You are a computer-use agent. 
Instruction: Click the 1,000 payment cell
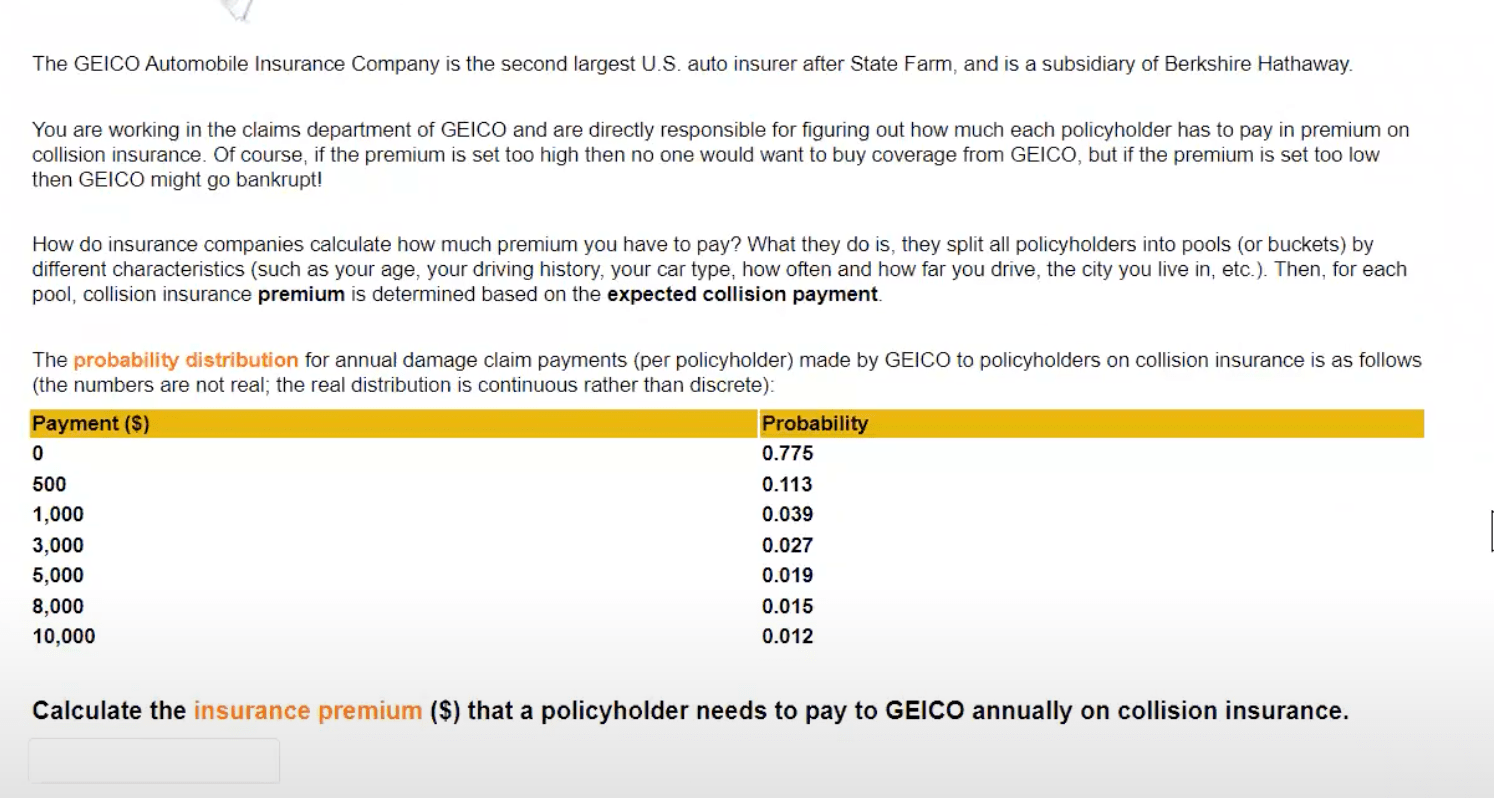[58, 515]
